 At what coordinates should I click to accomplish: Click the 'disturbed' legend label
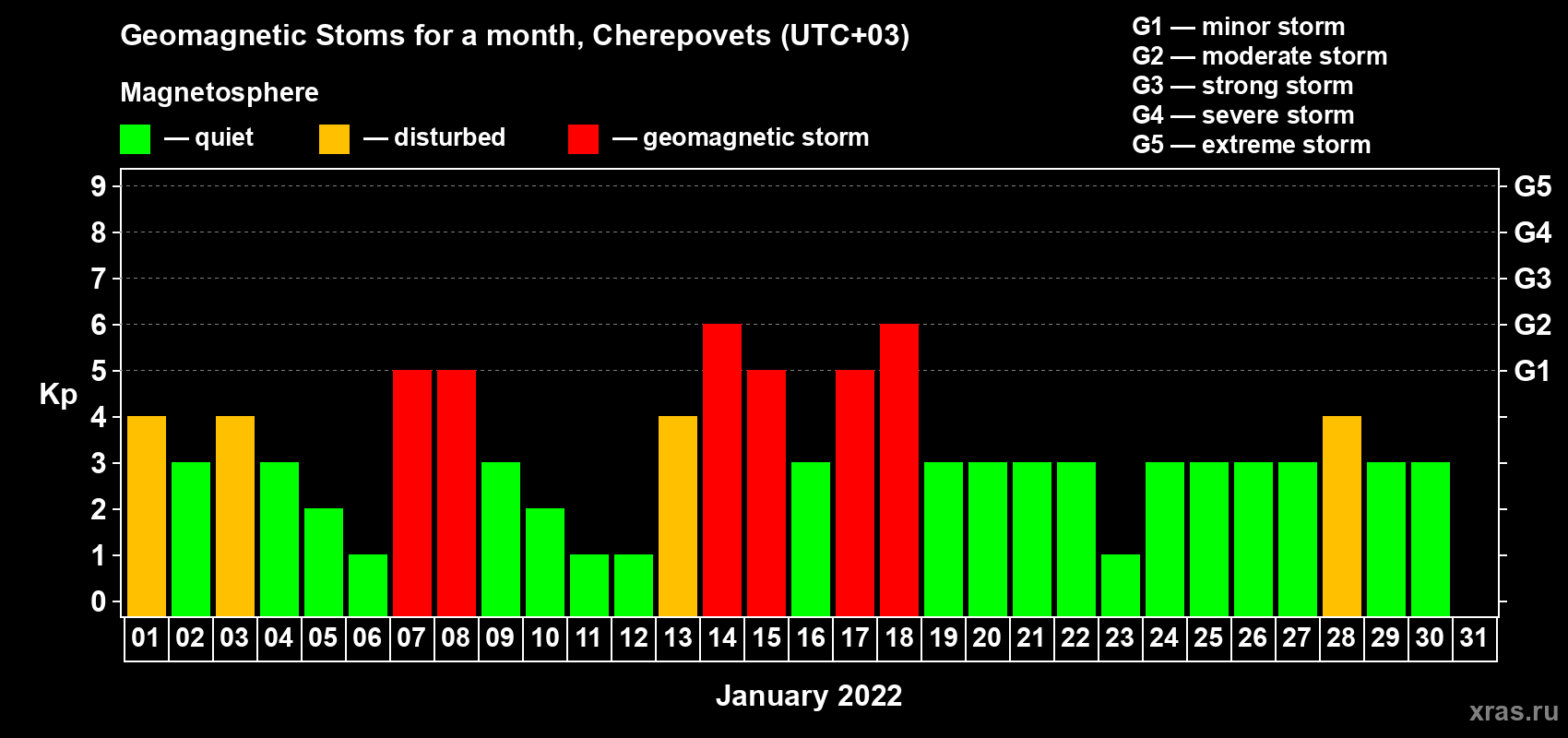pyautogui.click(x=449, y=137)
